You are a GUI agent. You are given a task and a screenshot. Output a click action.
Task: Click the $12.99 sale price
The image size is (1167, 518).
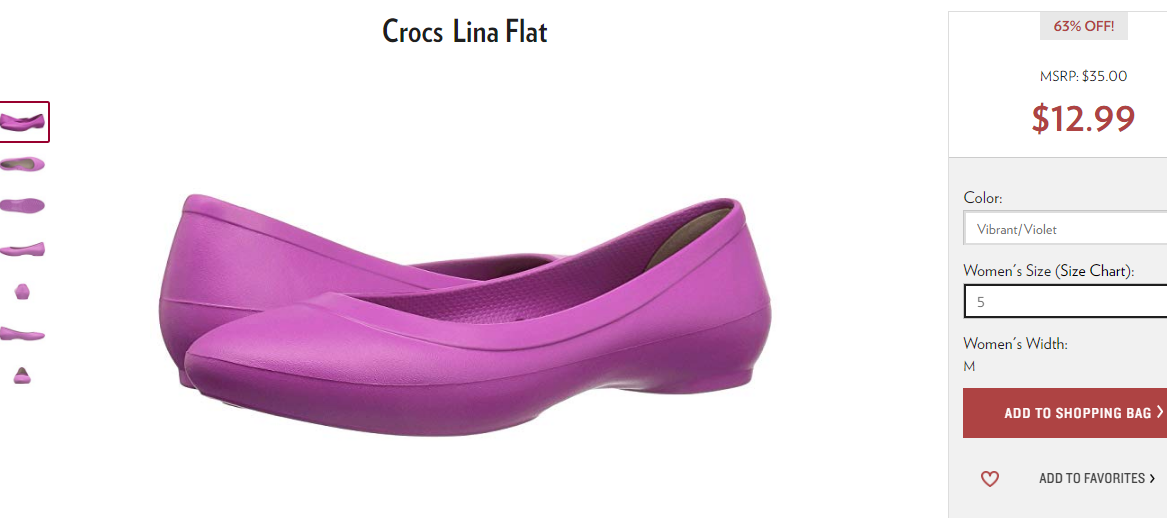(1083, 119)
